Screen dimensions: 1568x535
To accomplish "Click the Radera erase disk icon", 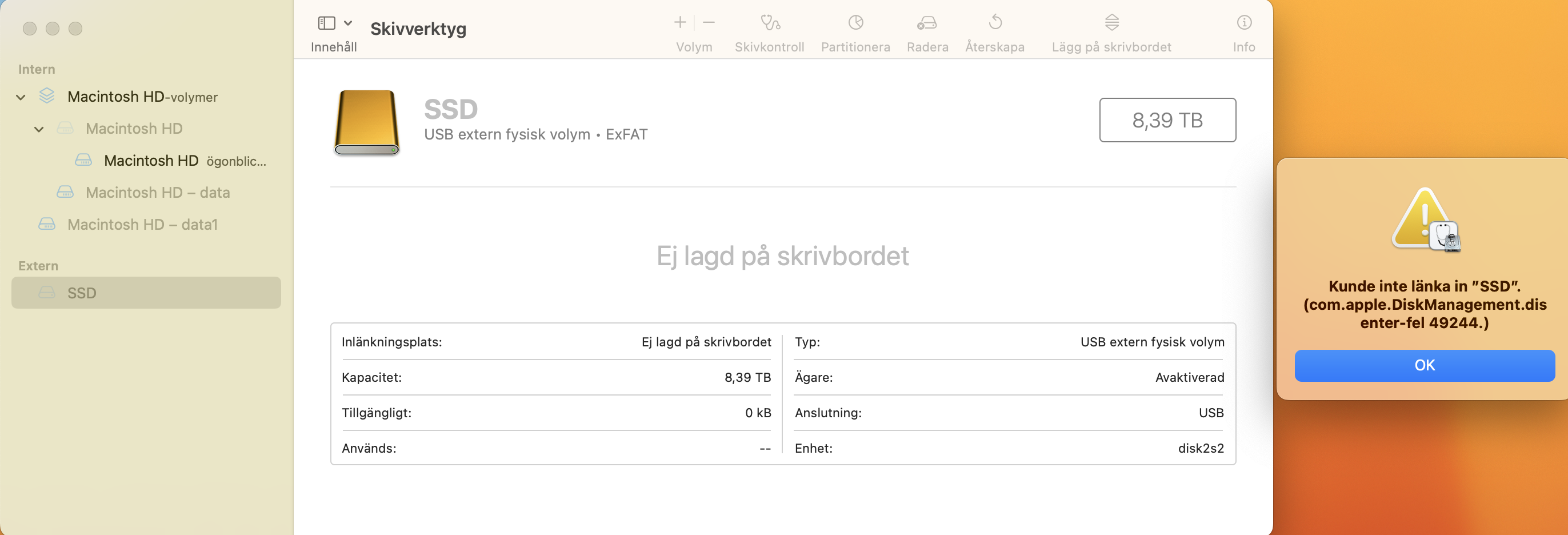I will click(927, 22).
